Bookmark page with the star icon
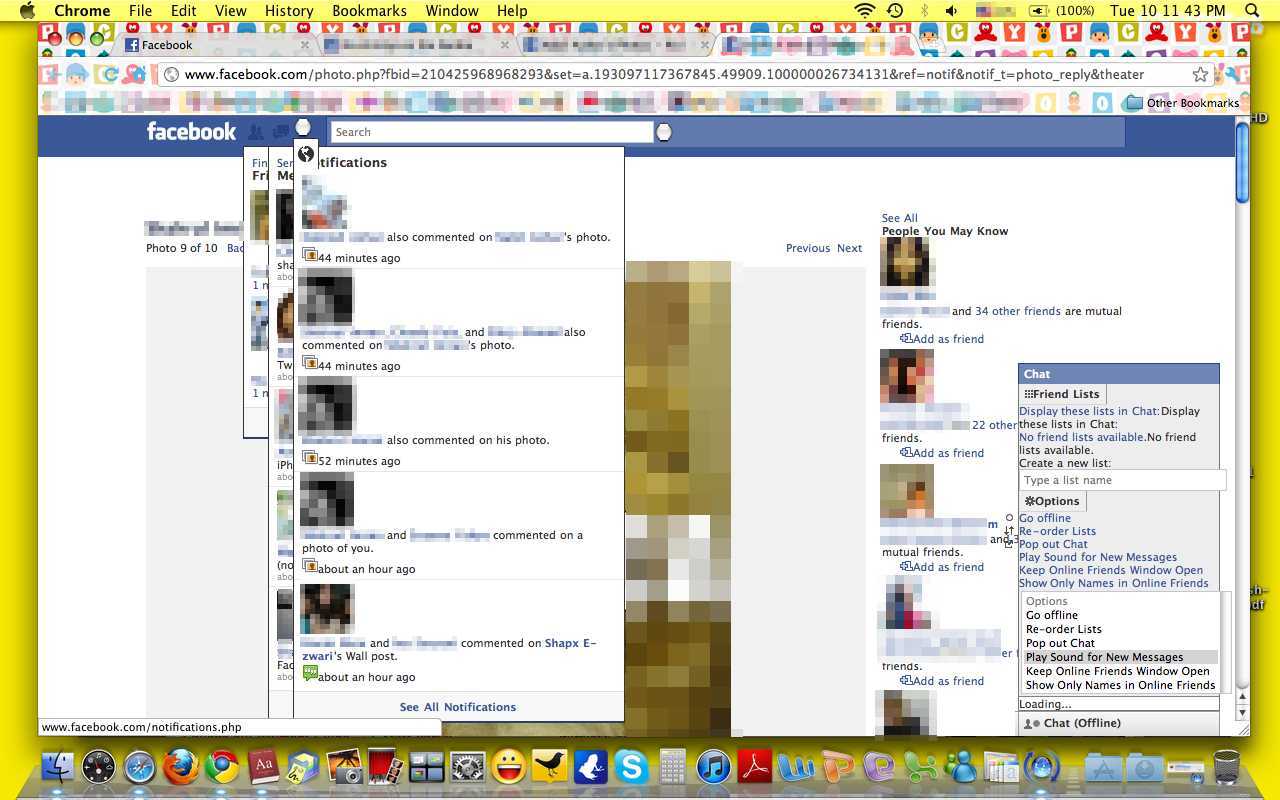 tap(1200, 74)
